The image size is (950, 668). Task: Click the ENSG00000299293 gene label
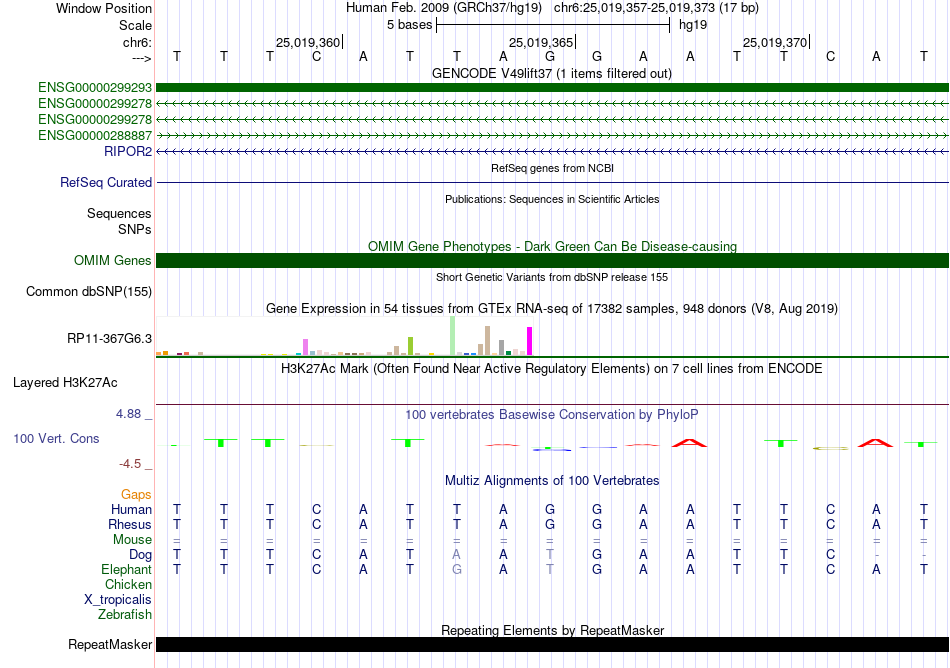point(95,88)
